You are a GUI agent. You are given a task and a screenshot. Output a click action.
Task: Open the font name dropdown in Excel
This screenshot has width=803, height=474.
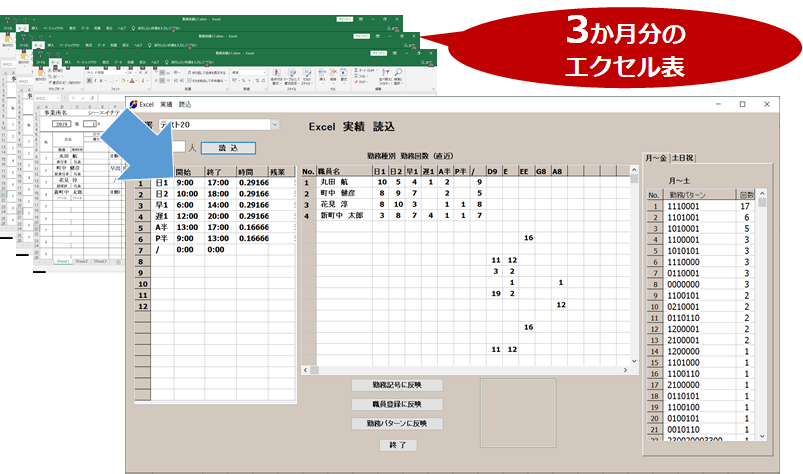click(125, 73)
